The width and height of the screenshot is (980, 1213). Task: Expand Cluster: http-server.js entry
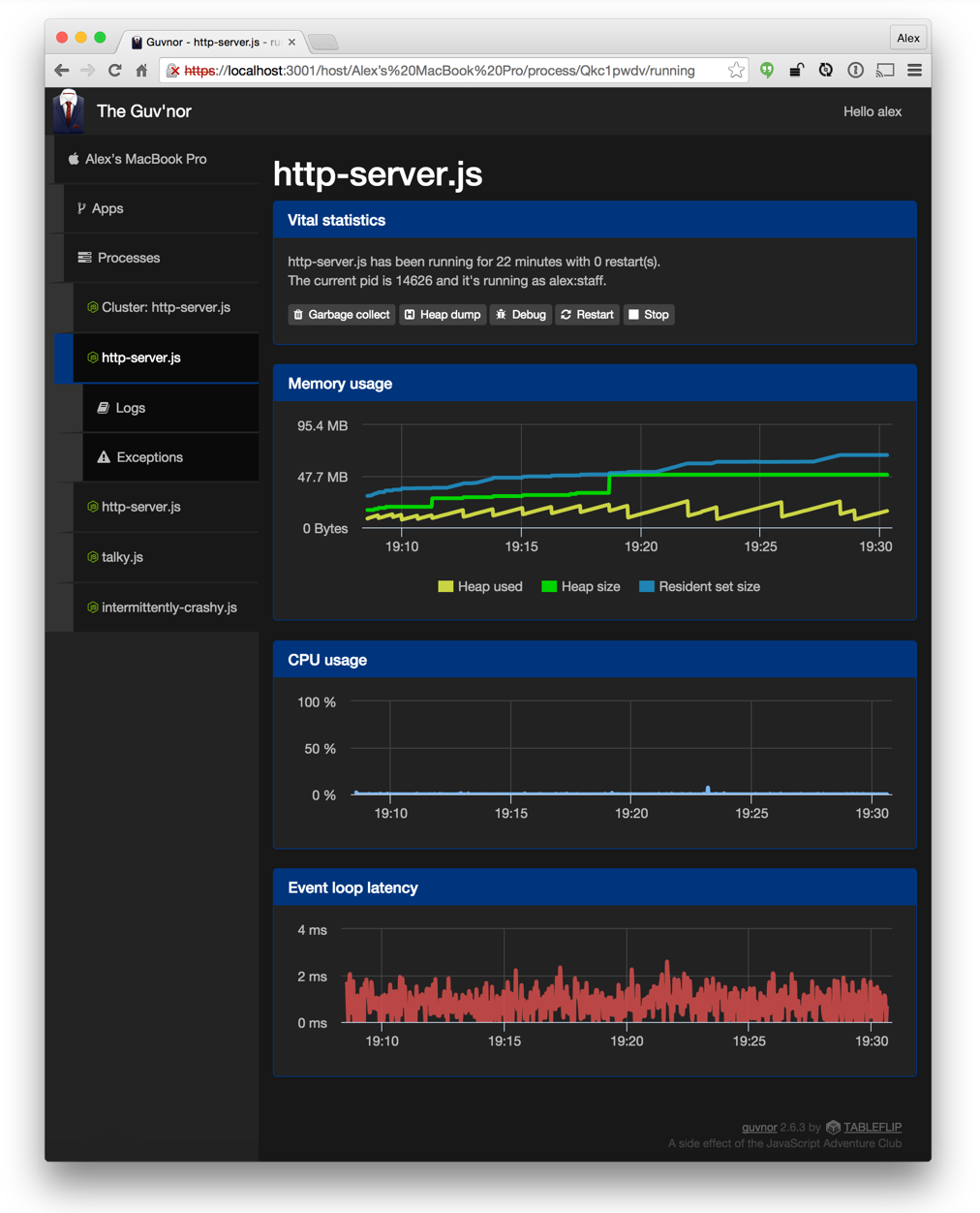166,307
